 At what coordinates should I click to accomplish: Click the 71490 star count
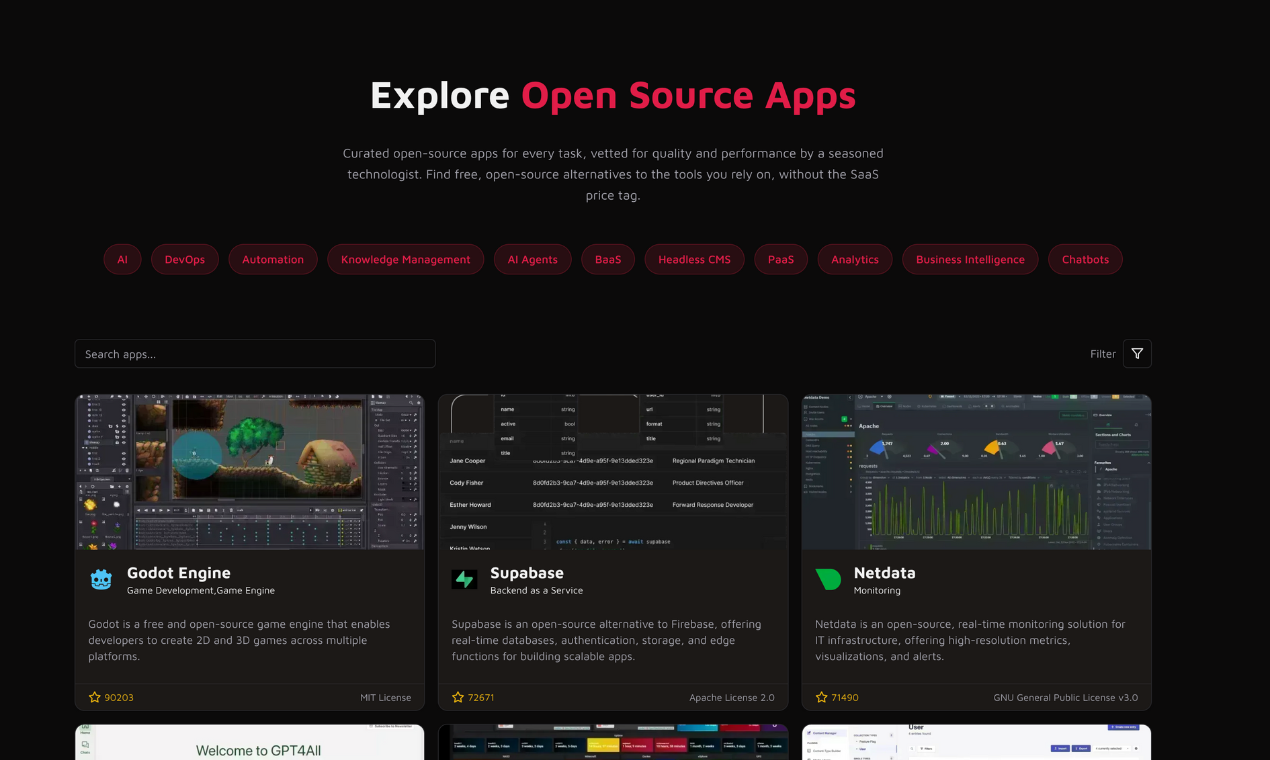845,698
